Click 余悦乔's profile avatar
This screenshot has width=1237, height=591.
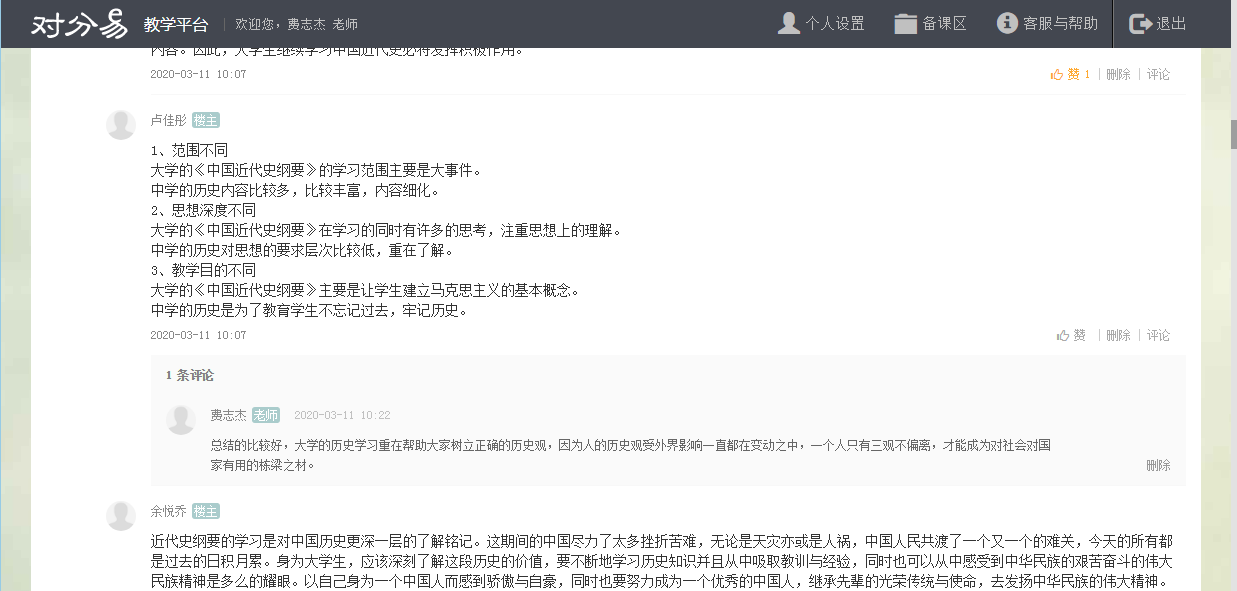(121, 516)
